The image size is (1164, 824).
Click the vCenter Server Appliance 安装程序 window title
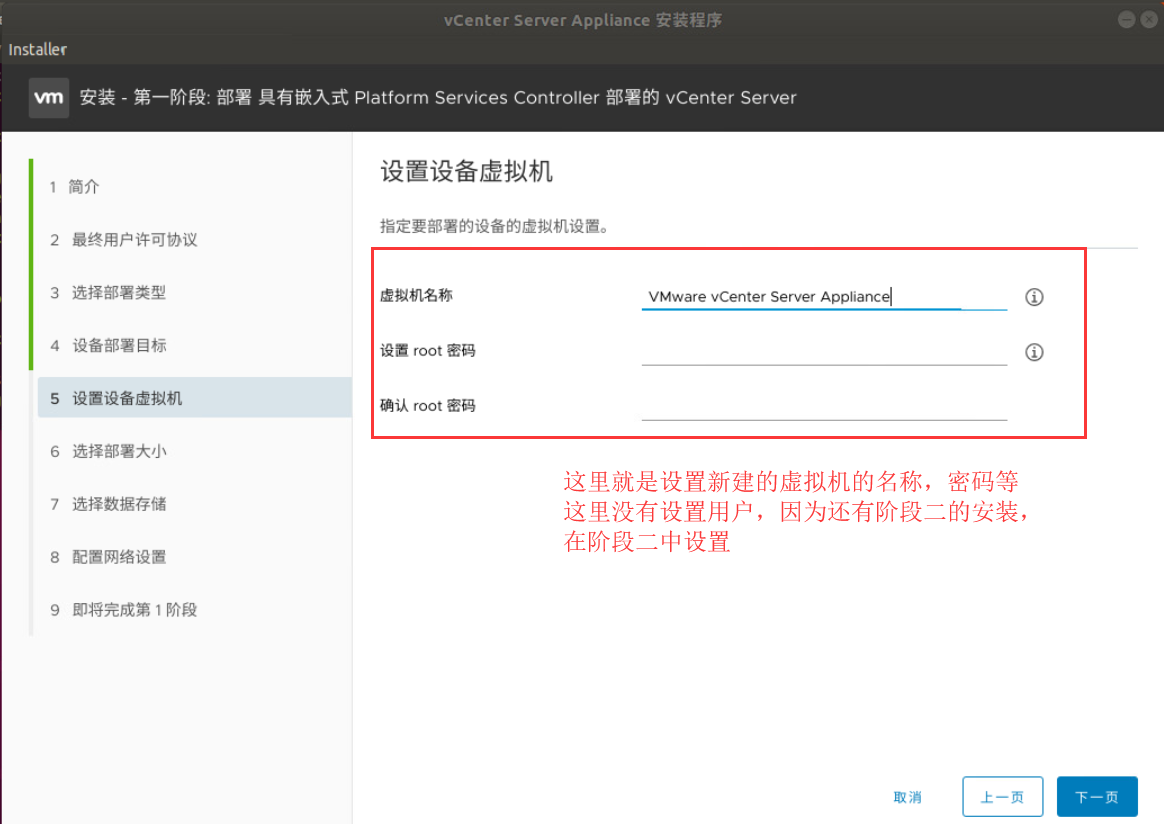pos(583,20)
